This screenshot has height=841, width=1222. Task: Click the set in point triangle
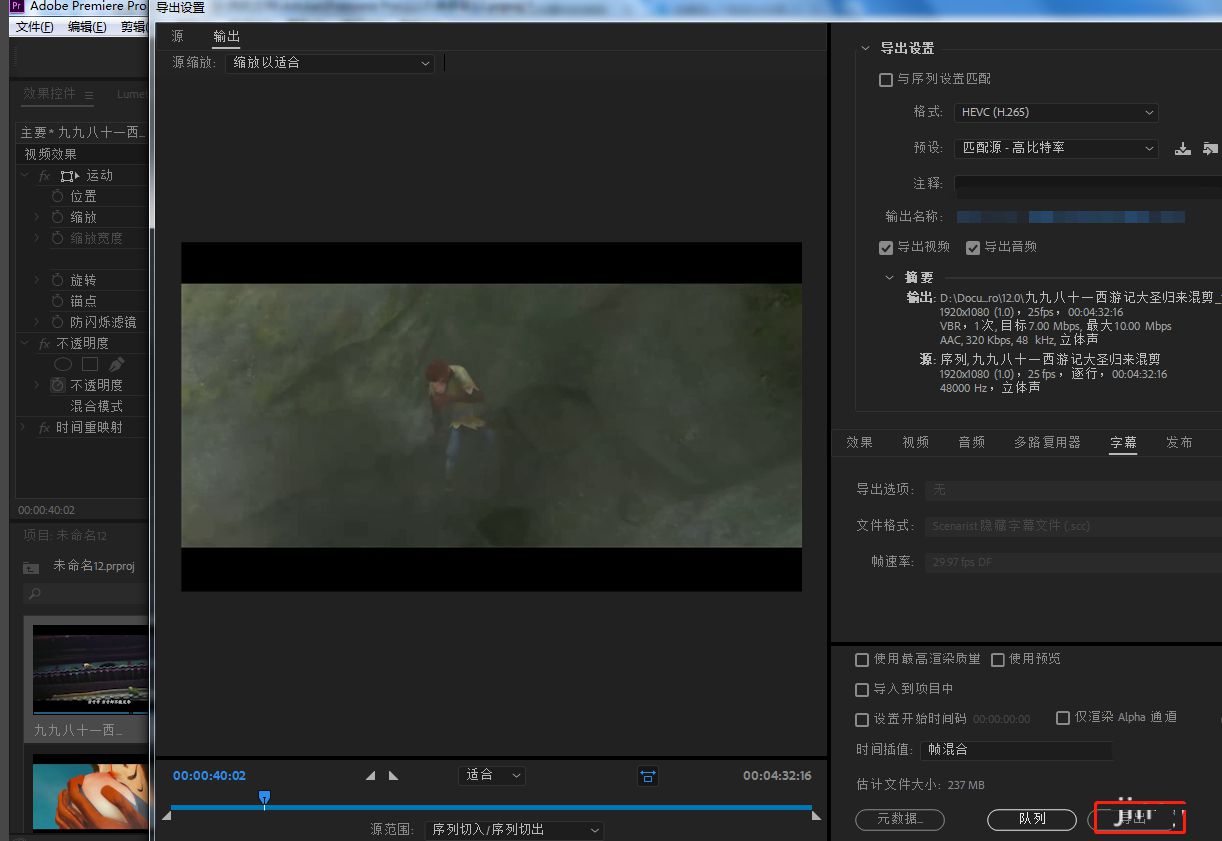click(x=371, y=775)
